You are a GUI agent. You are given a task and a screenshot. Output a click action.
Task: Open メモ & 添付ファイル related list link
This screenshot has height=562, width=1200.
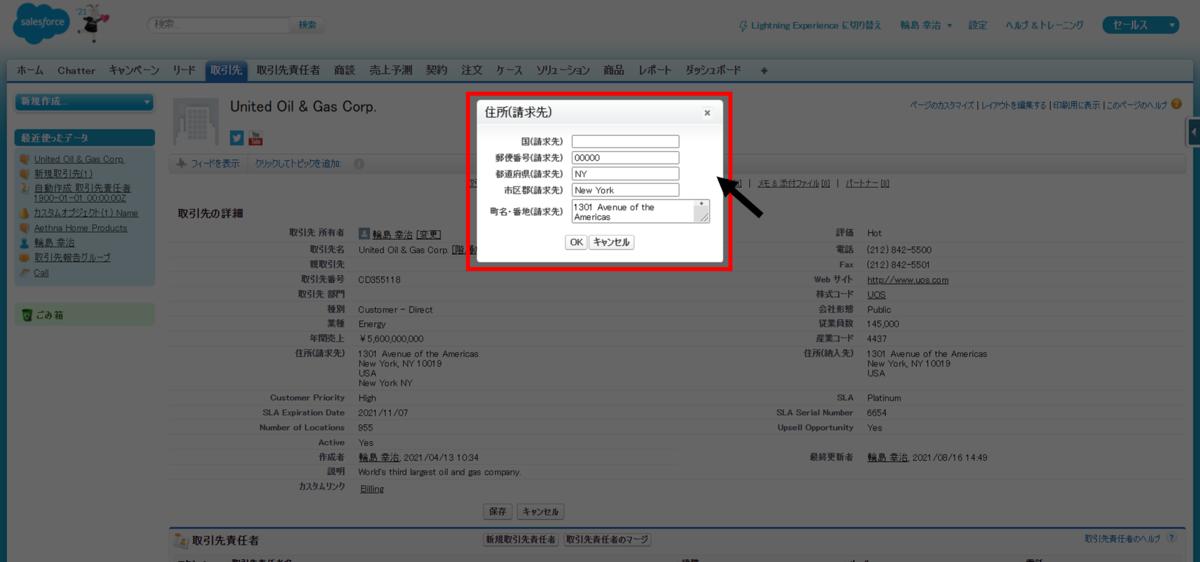pos(793,184)
